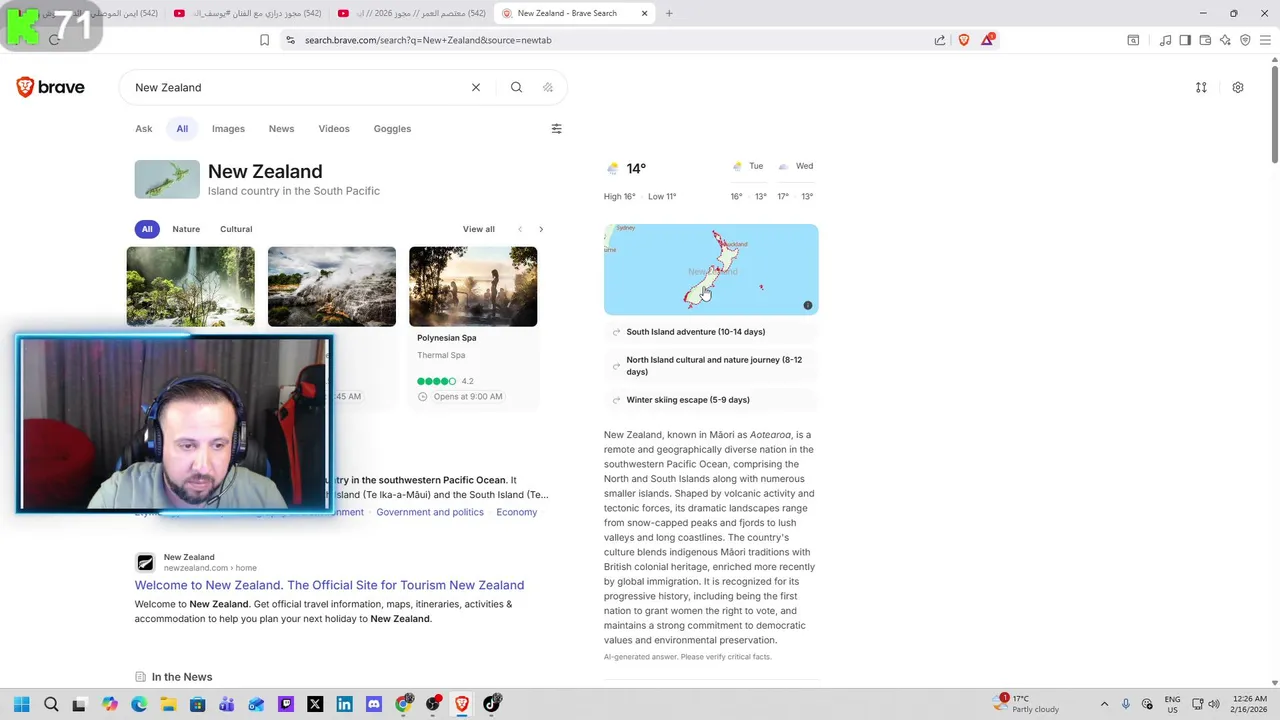Open the Polynesian Spa place card
1280x720 pixels.
[473, 328]
